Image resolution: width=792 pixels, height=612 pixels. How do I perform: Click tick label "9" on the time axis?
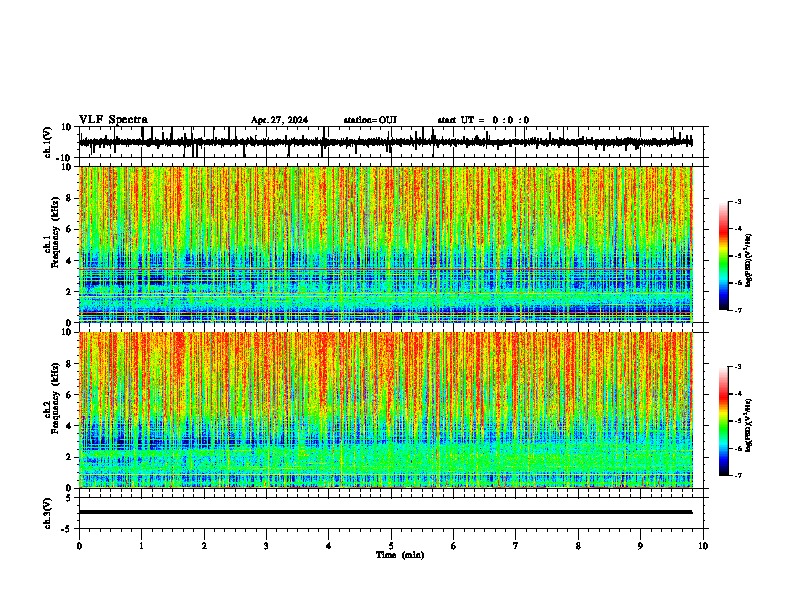pyautogui.click(x=640, y=546)
